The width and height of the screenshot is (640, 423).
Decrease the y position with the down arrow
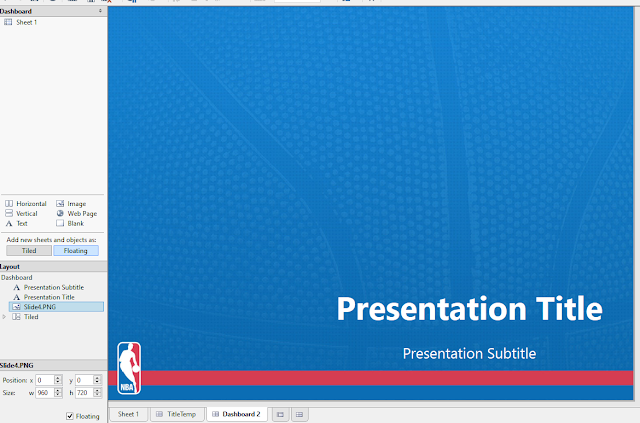[x=97, y=383]
